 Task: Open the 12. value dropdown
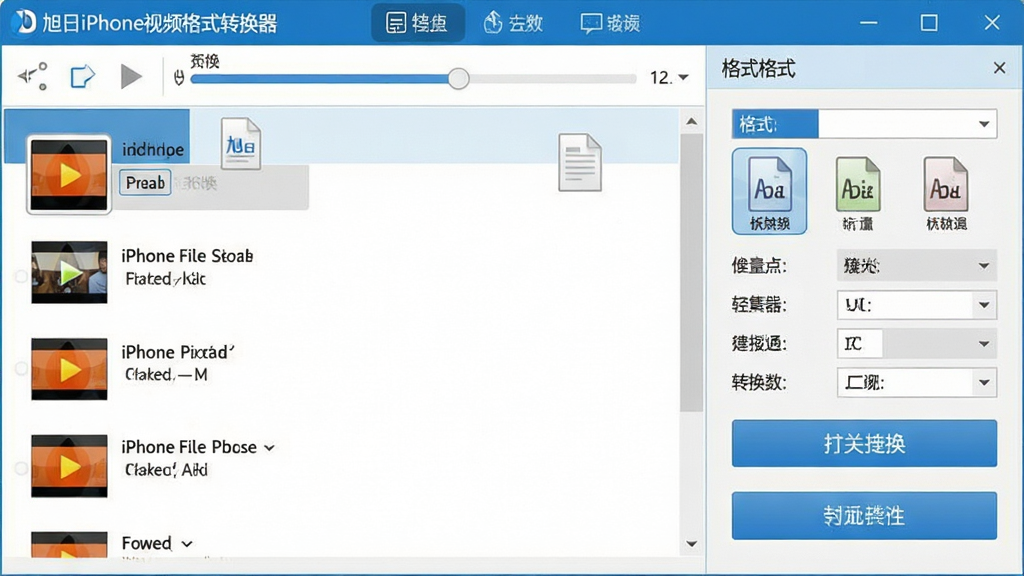click(x=669, y=78)
